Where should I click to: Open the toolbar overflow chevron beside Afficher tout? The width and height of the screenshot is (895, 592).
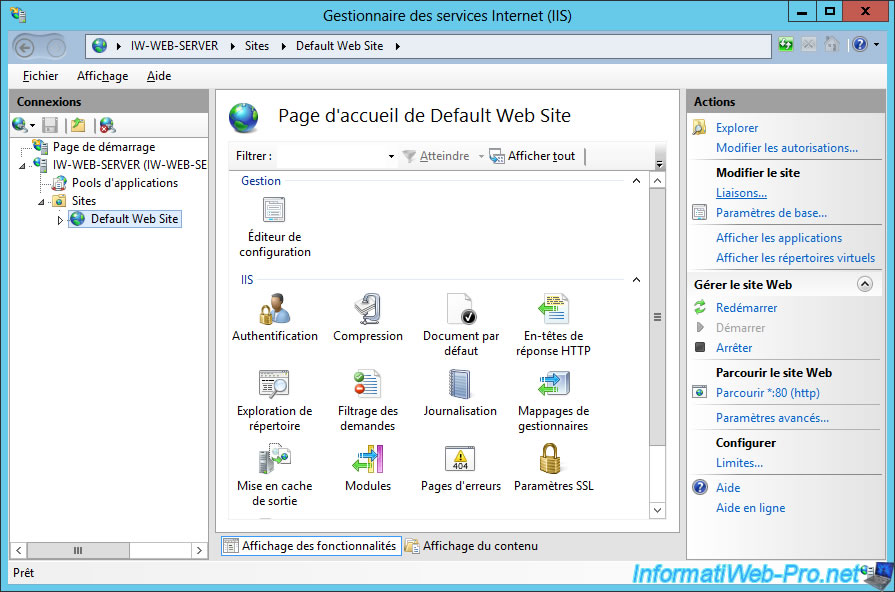point(659,163)
